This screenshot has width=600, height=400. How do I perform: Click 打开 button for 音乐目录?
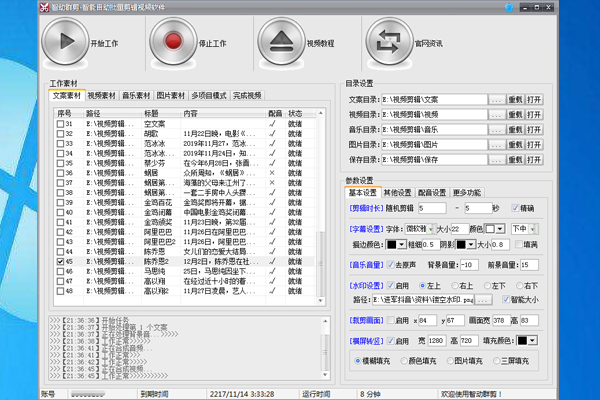click(x=535, y=130)
